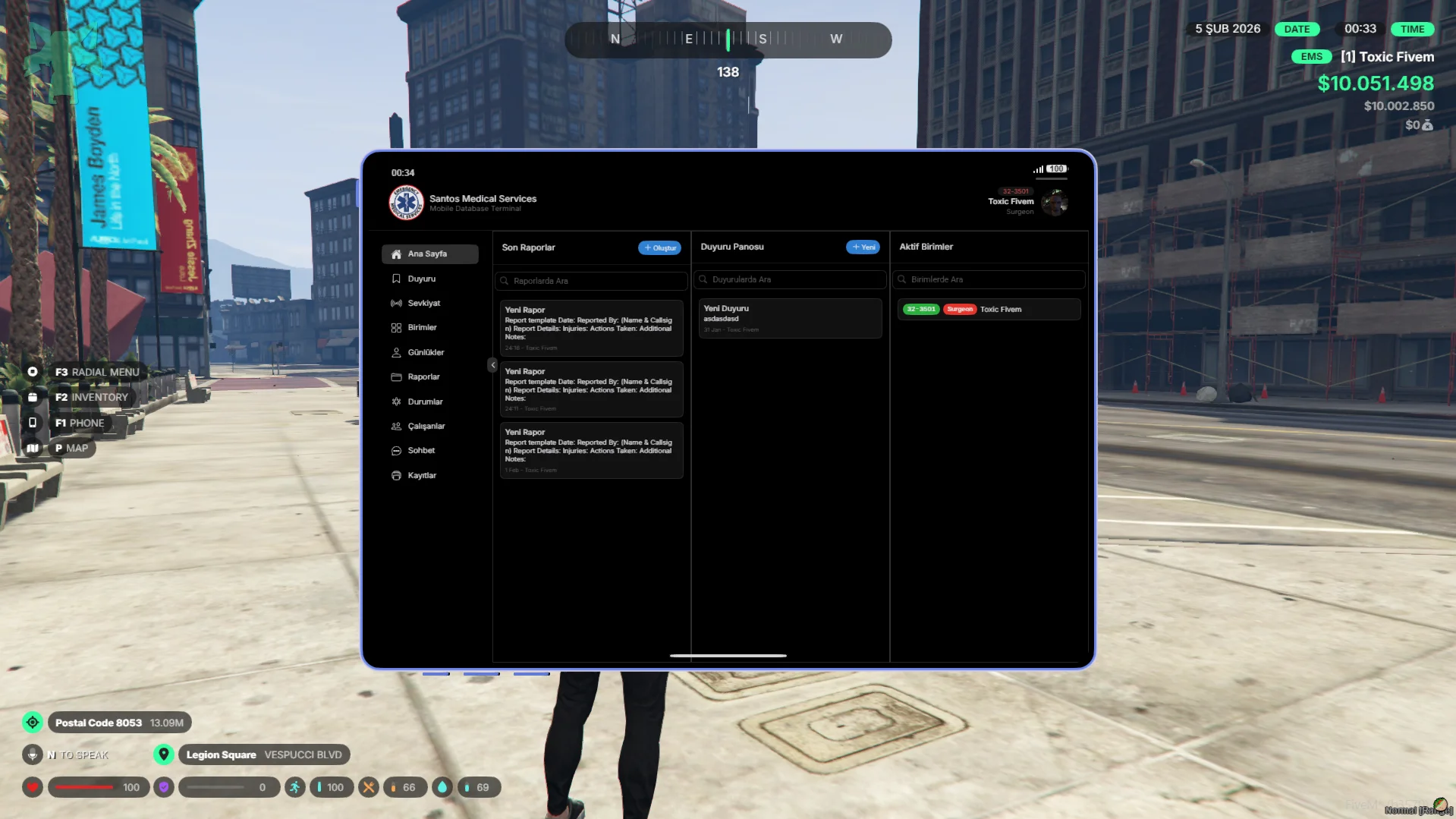Image resolution: width=1456 pixels, height=819 pixels.
Task: Open Duyuru bookmark icon in sidebar
Action: [x=396, y=279]
